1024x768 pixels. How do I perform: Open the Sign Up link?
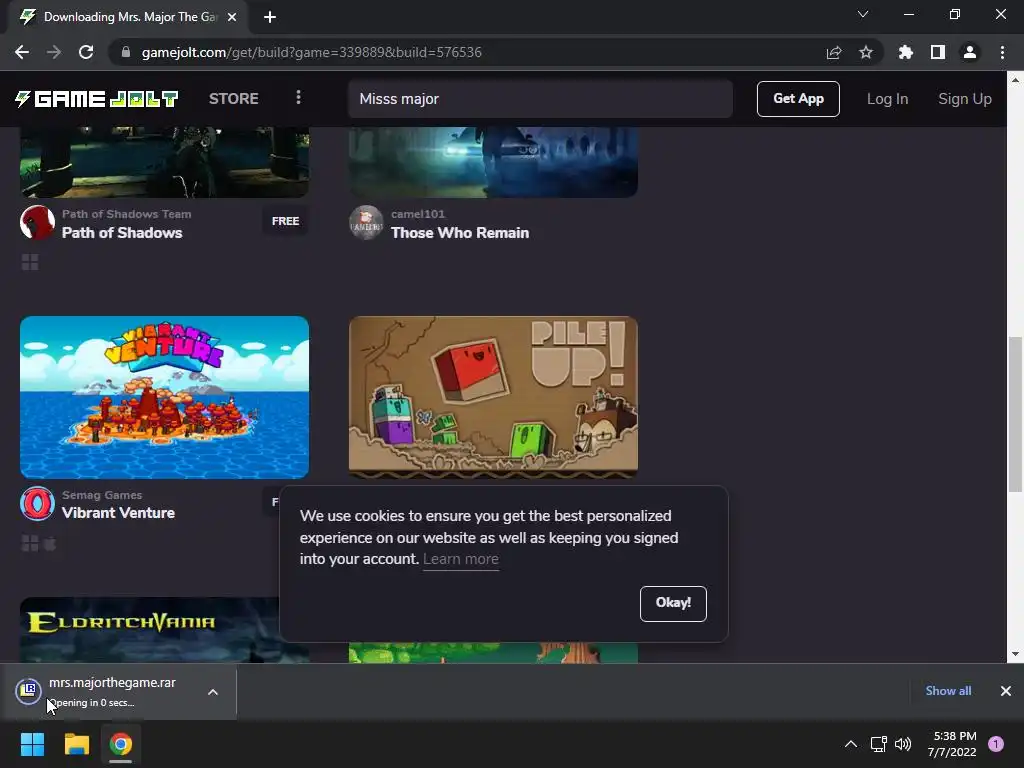coord(965,99)
